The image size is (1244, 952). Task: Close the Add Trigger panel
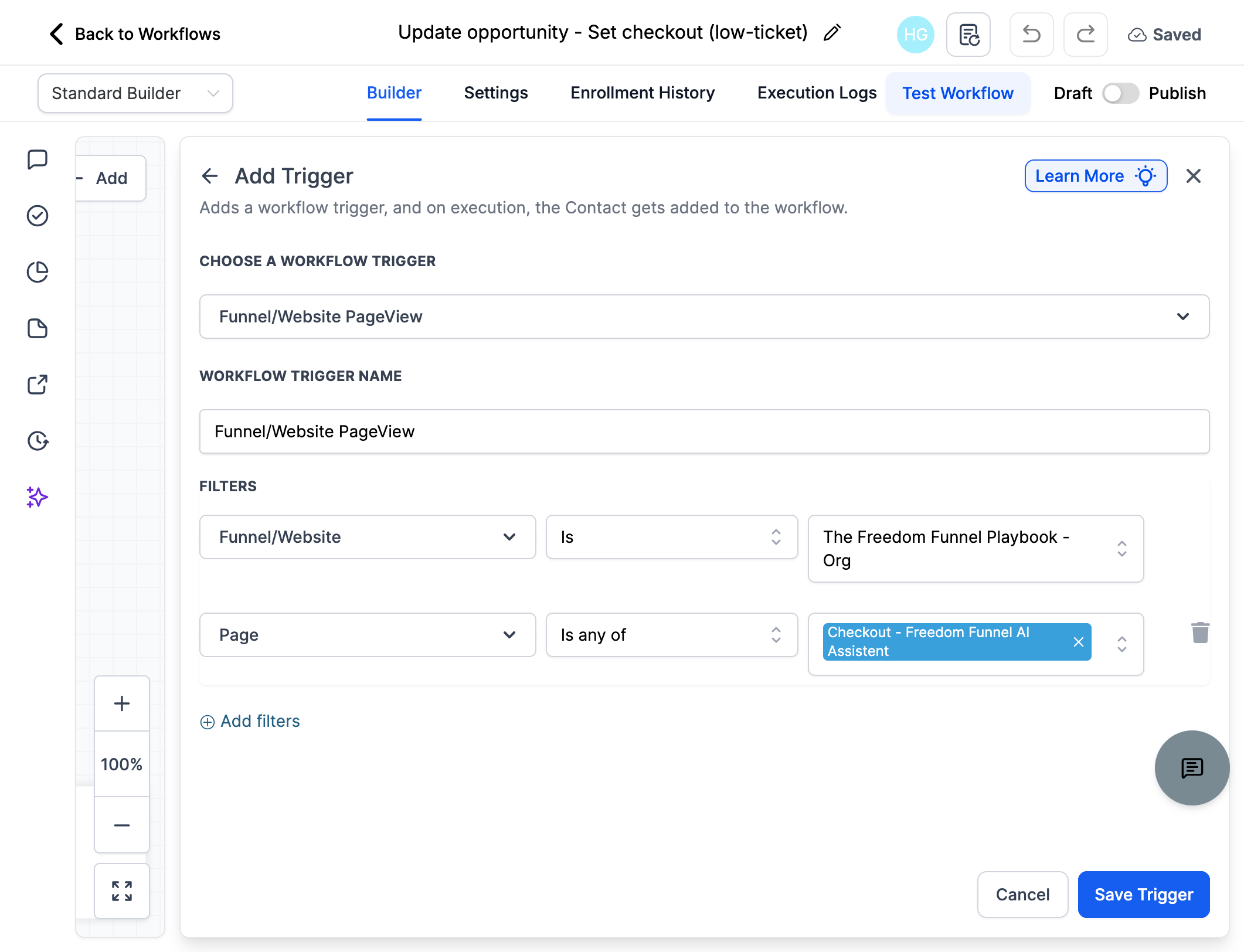click(1194, 176)
